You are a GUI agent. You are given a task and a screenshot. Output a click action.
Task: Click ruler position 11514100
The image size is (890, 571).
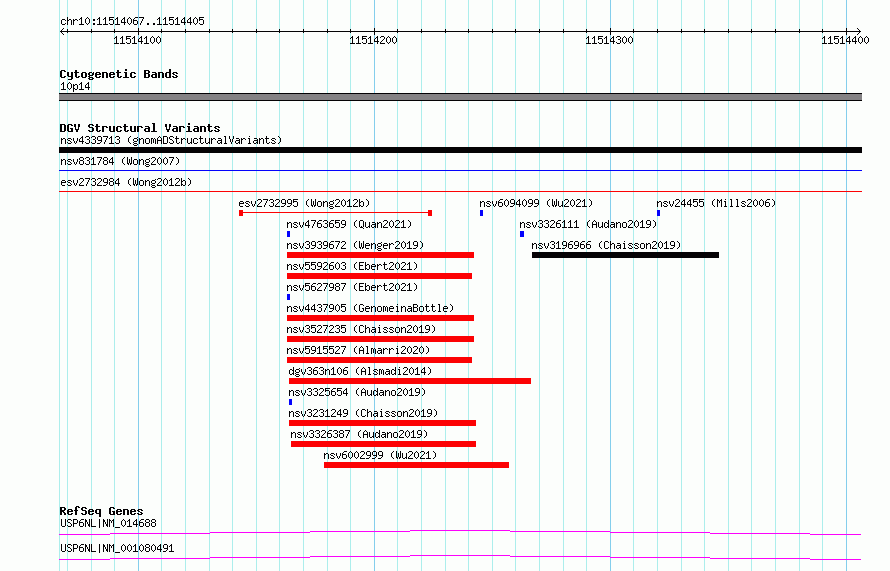pos(137,40)
